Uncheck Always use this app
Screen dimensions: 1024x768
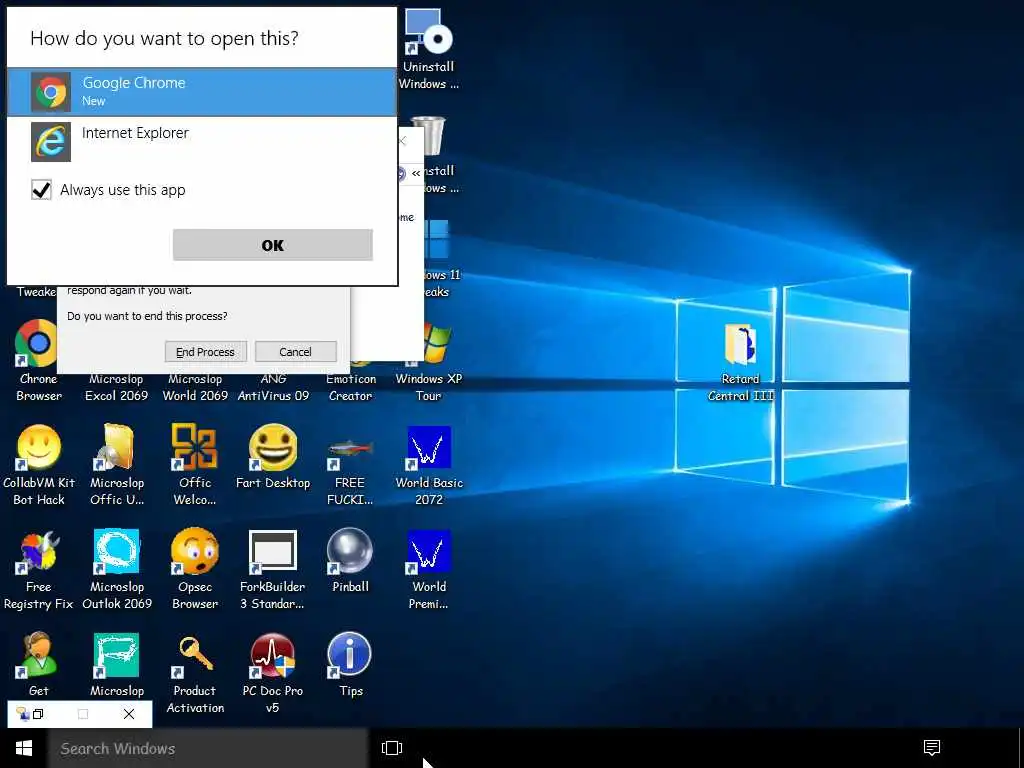(41, 190)
